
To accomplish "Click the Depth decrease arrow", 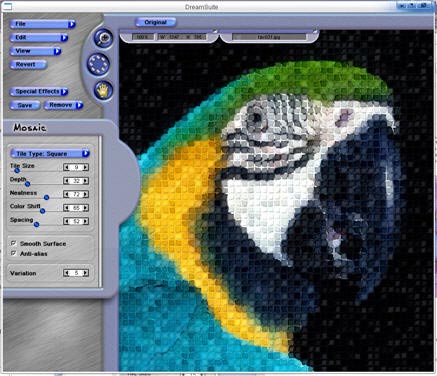I will point(67,181).
